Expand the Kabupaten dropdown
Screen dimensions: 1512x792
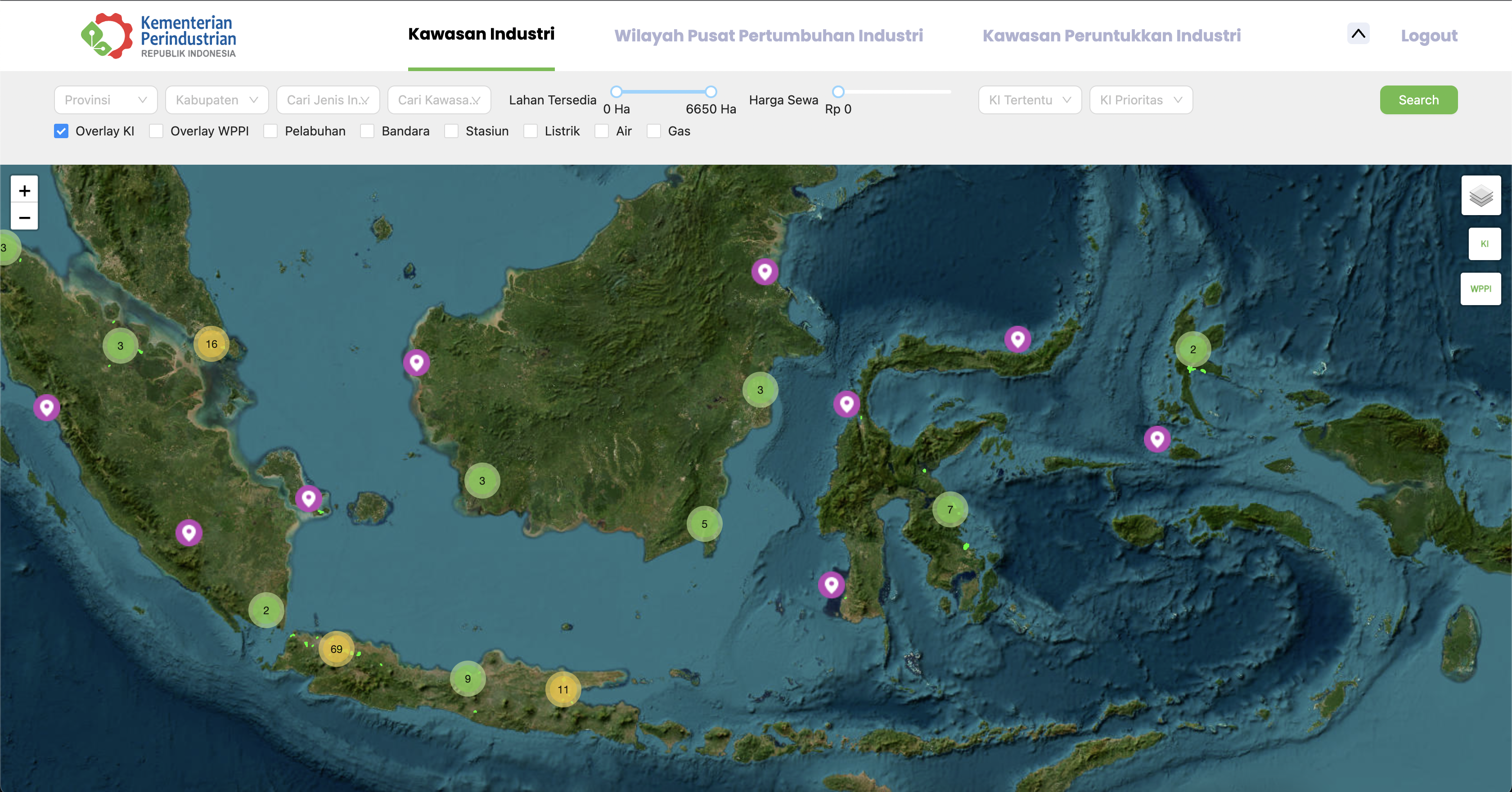216,100
